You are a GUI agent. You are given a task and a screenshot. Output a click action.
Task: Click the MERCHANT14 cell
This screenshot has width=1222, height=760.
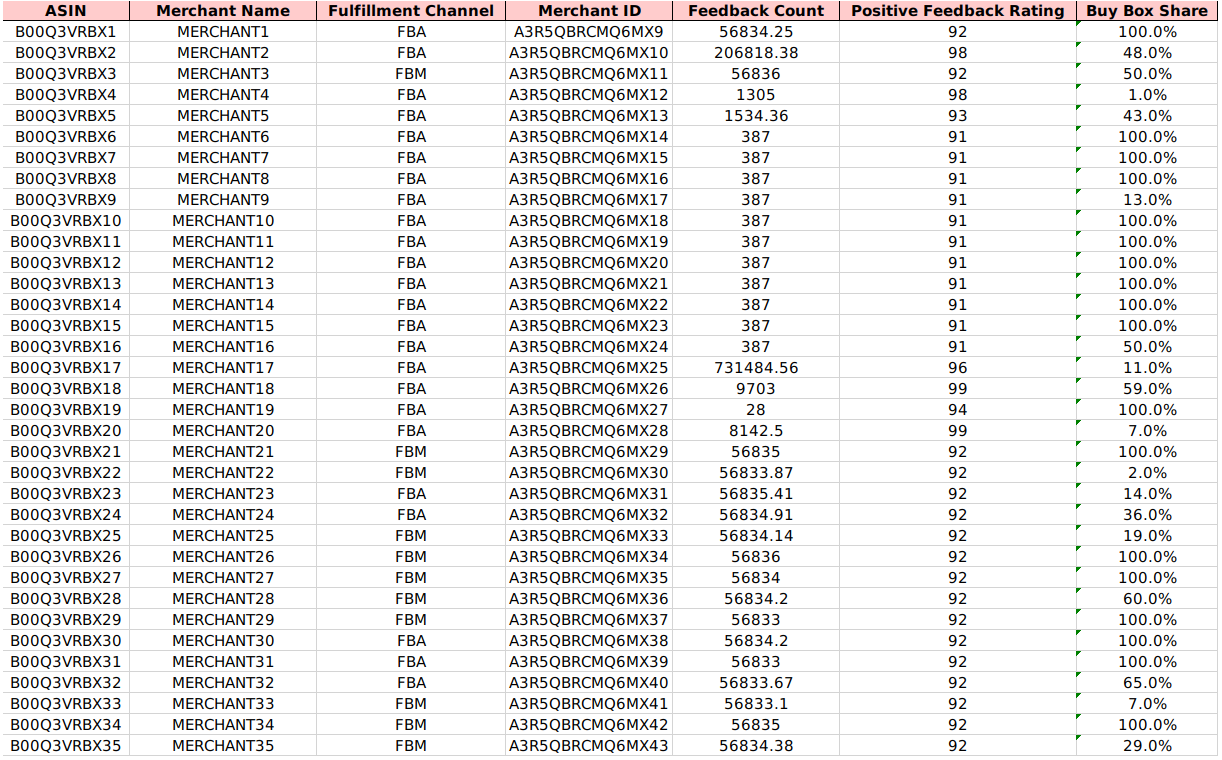[224, 305]
